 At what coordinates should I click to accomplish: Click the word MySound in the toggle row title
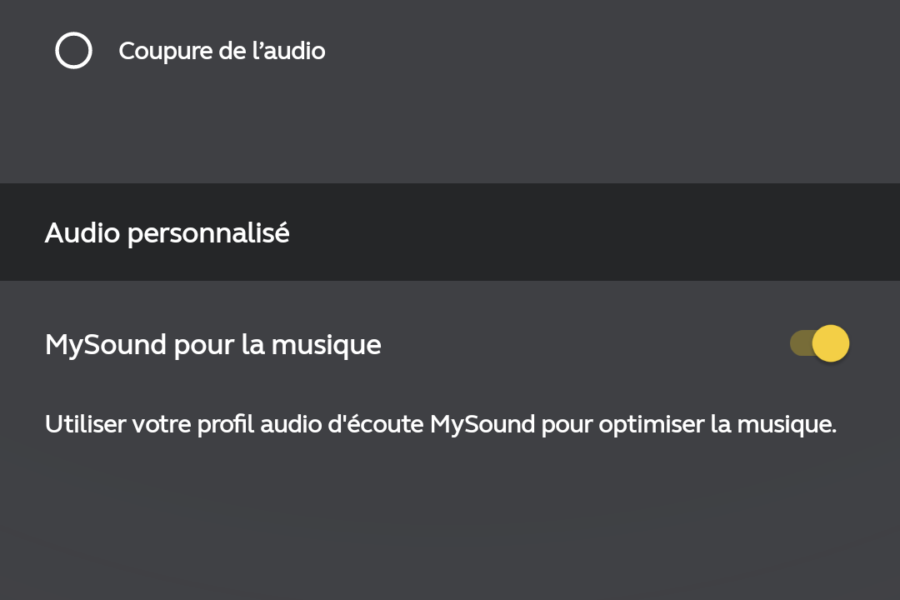point(106,346)
